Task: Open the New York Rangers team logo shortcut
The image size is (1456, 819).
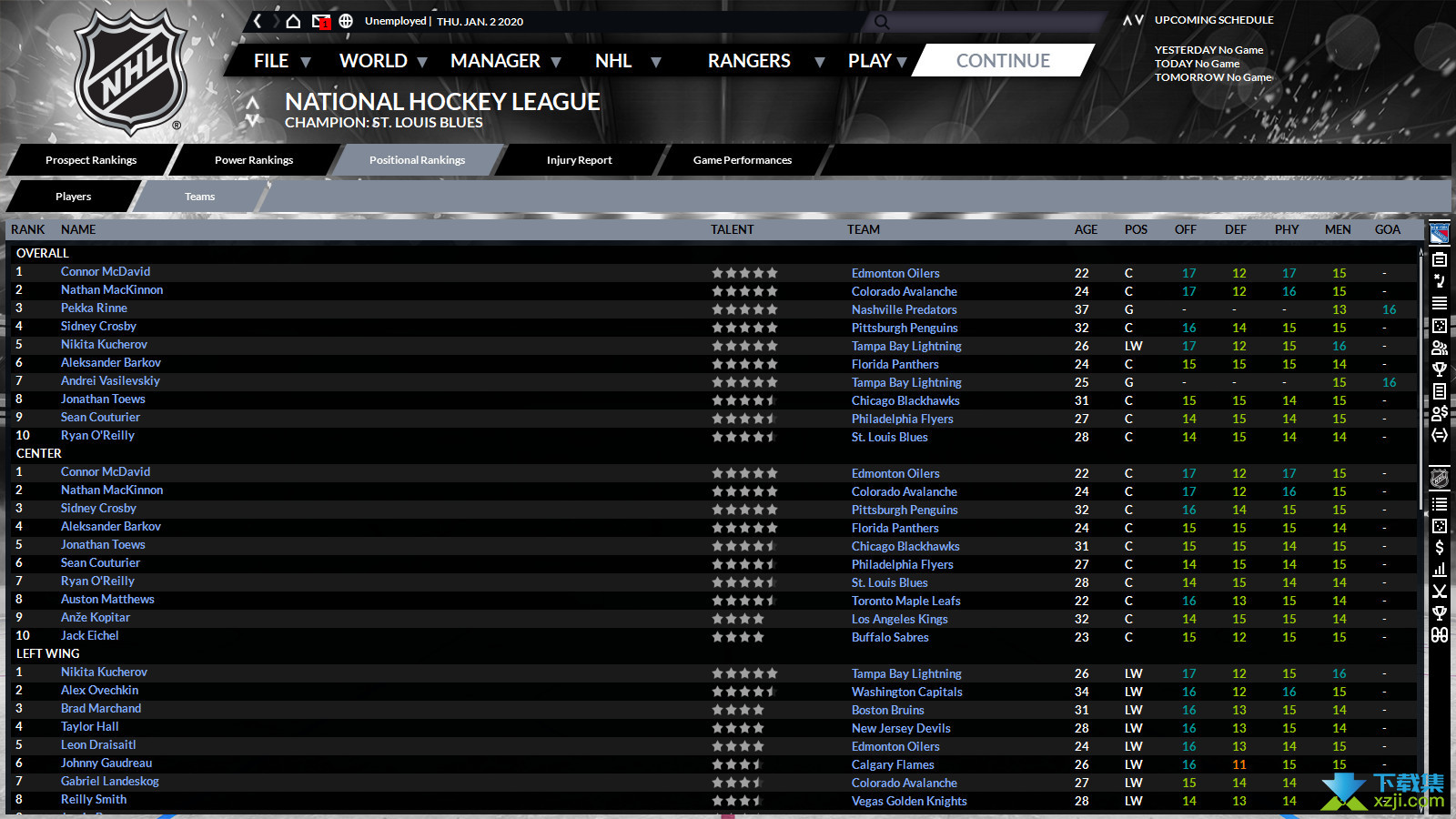Action: 1440,234
